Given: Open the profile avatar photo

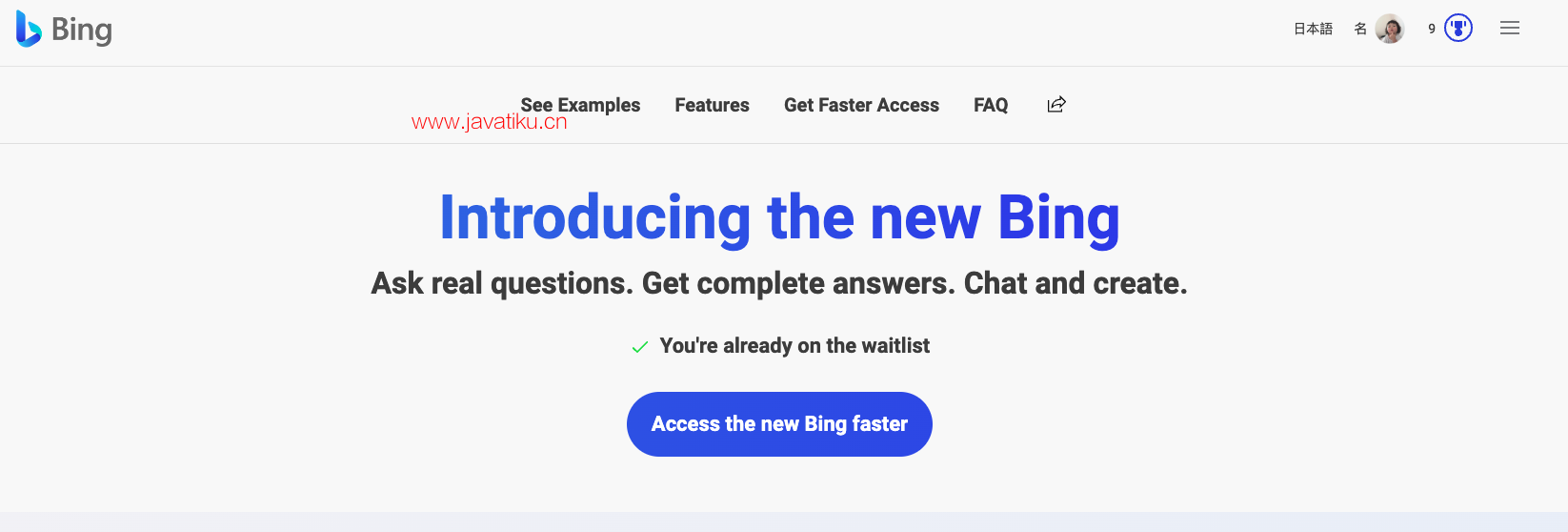Looking at the screenshot, I should tap(1390, 29).
